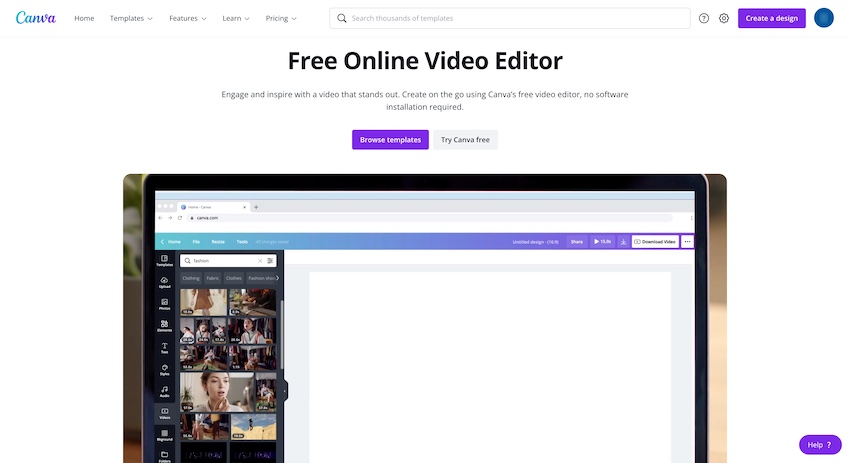Click the Browse templates button

[390, 139]
